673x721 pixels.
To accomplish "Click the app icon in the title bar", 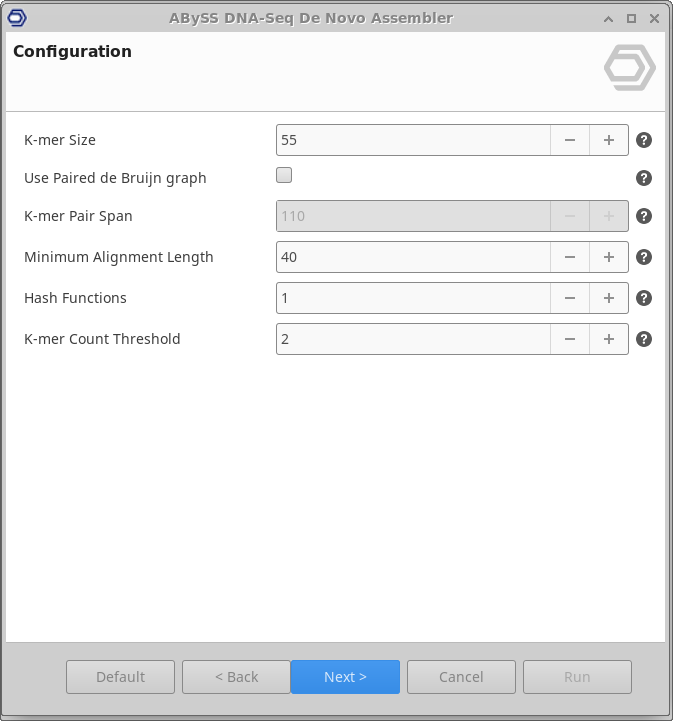I will tap(17, 18).
